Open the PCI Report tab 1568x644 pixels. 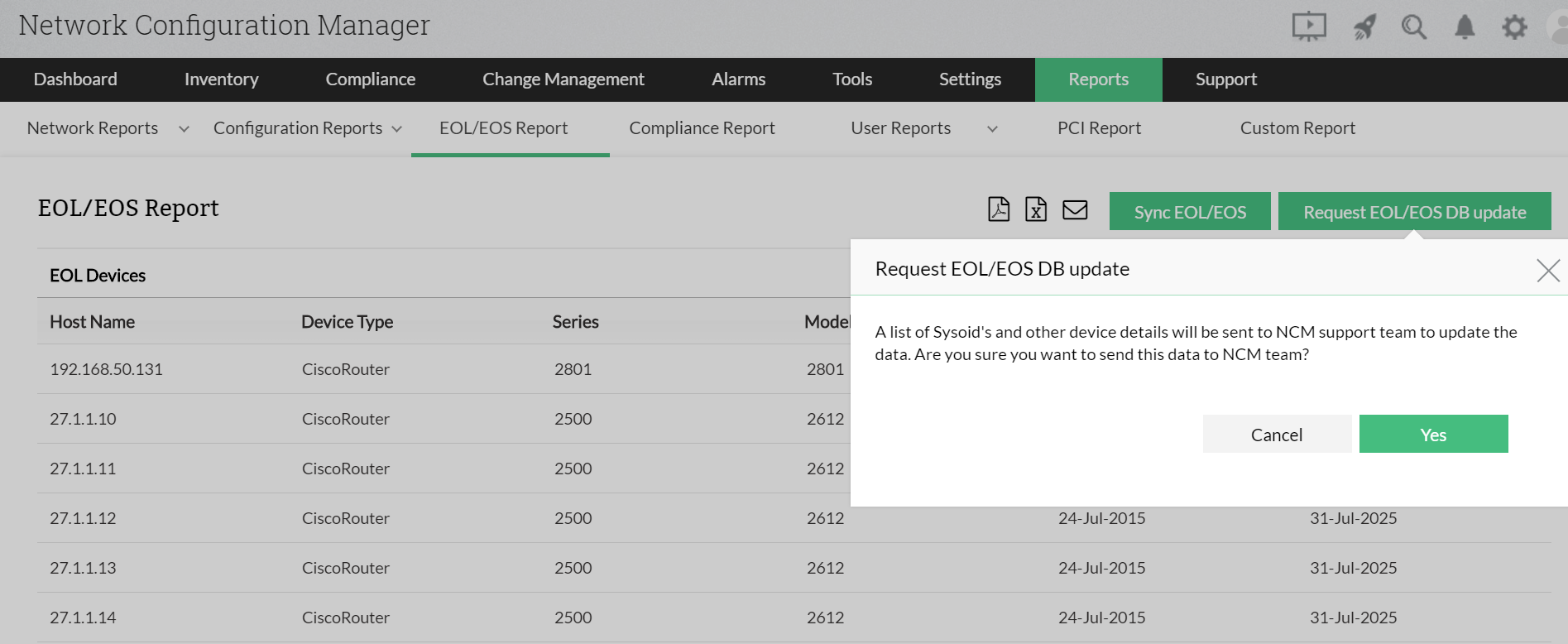click(1099, 128)
